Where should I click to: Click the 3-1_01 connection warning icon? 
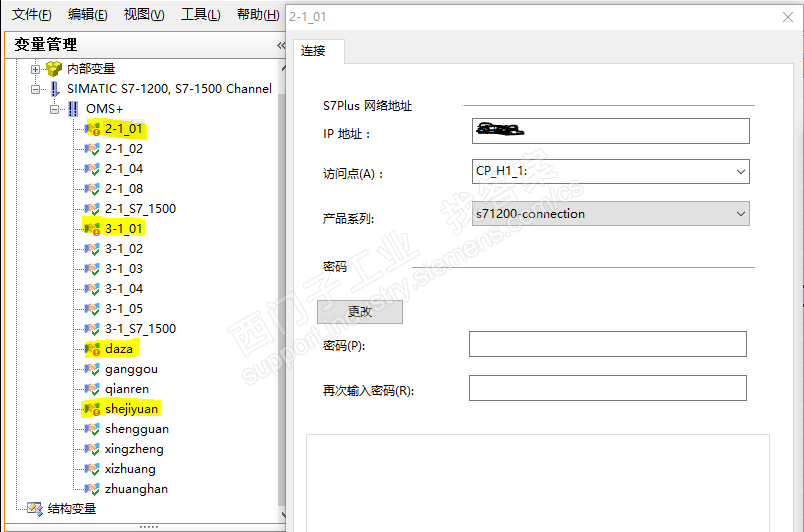point(92,229)
